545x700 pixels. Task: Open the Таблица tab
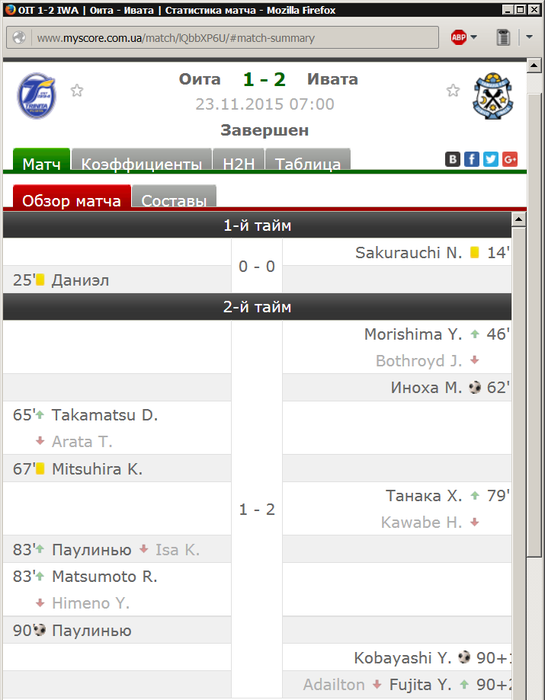pyautogui.click(x=308, y=160)
